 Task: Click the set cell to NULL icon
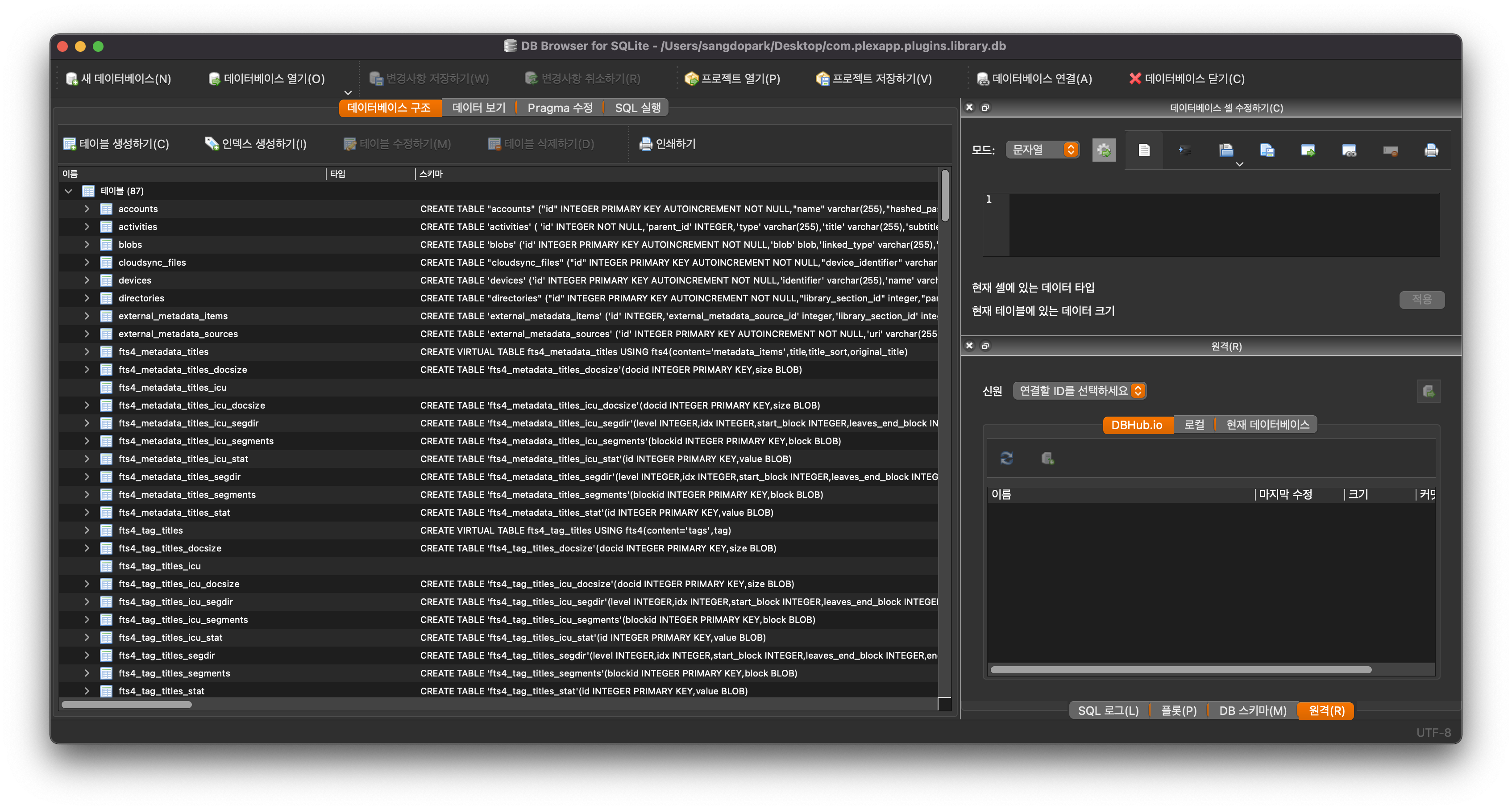(x=1390, y=151)
